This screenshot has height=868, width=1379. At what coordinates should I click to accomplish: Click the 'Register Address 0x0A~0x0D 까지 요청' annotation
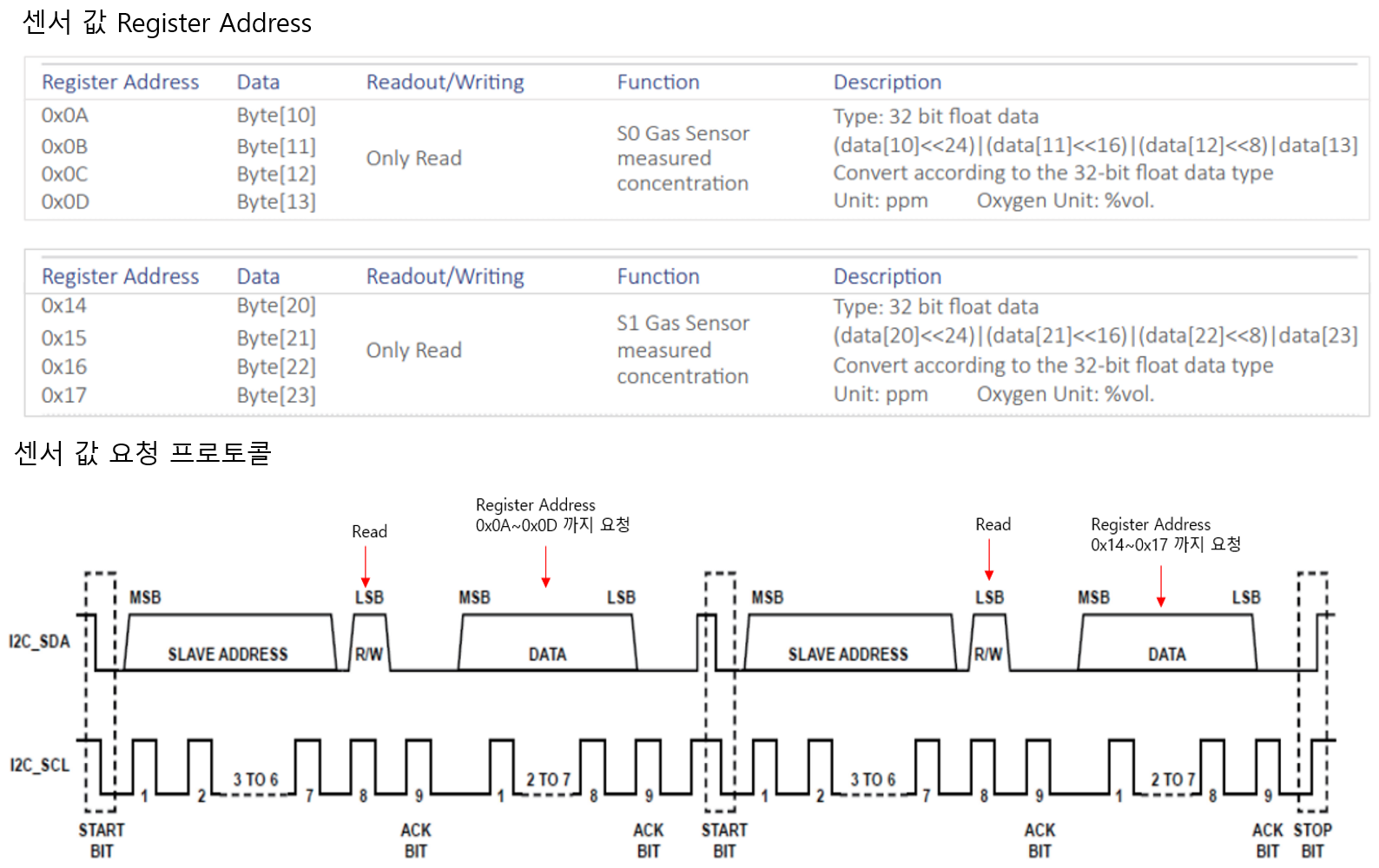coord(552,515)
